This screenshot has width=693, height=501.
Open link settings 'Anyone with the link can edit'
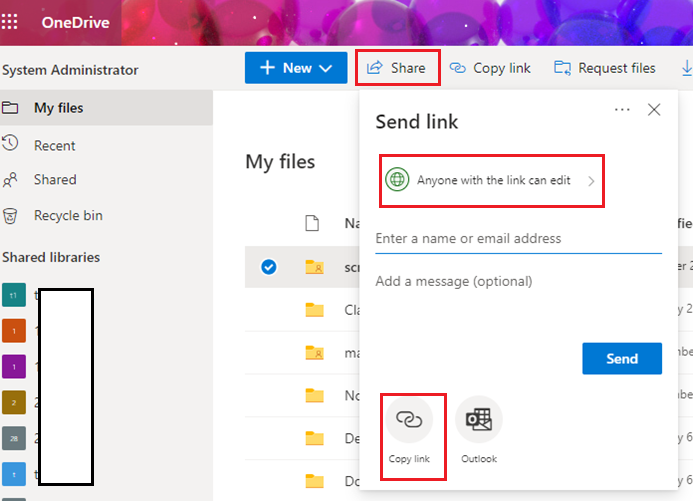(491, 180)
